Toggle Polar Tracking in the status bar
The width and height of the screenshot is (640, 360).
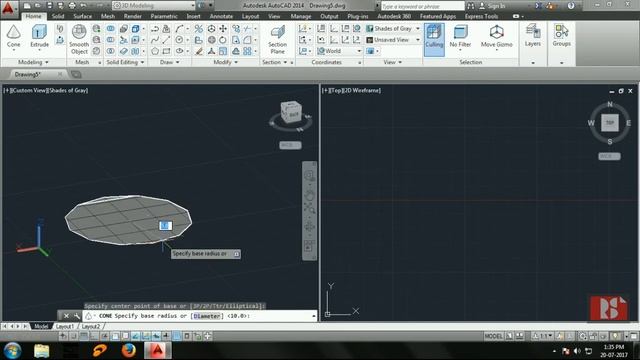point(104,336)
